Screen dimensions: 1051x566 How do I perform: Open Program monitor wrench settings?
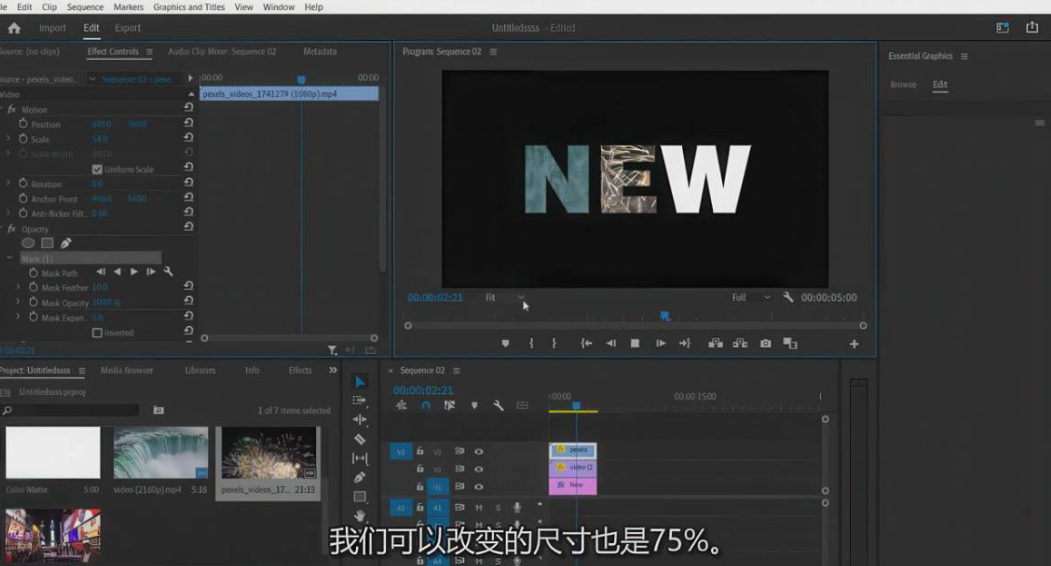coord(788,297)
